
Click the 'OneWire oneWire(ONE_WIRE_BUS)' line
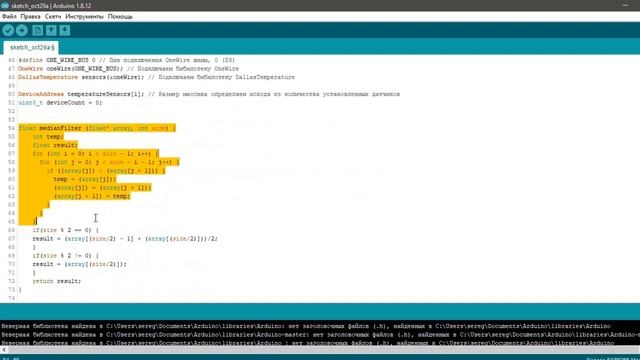tap(129, 69)
